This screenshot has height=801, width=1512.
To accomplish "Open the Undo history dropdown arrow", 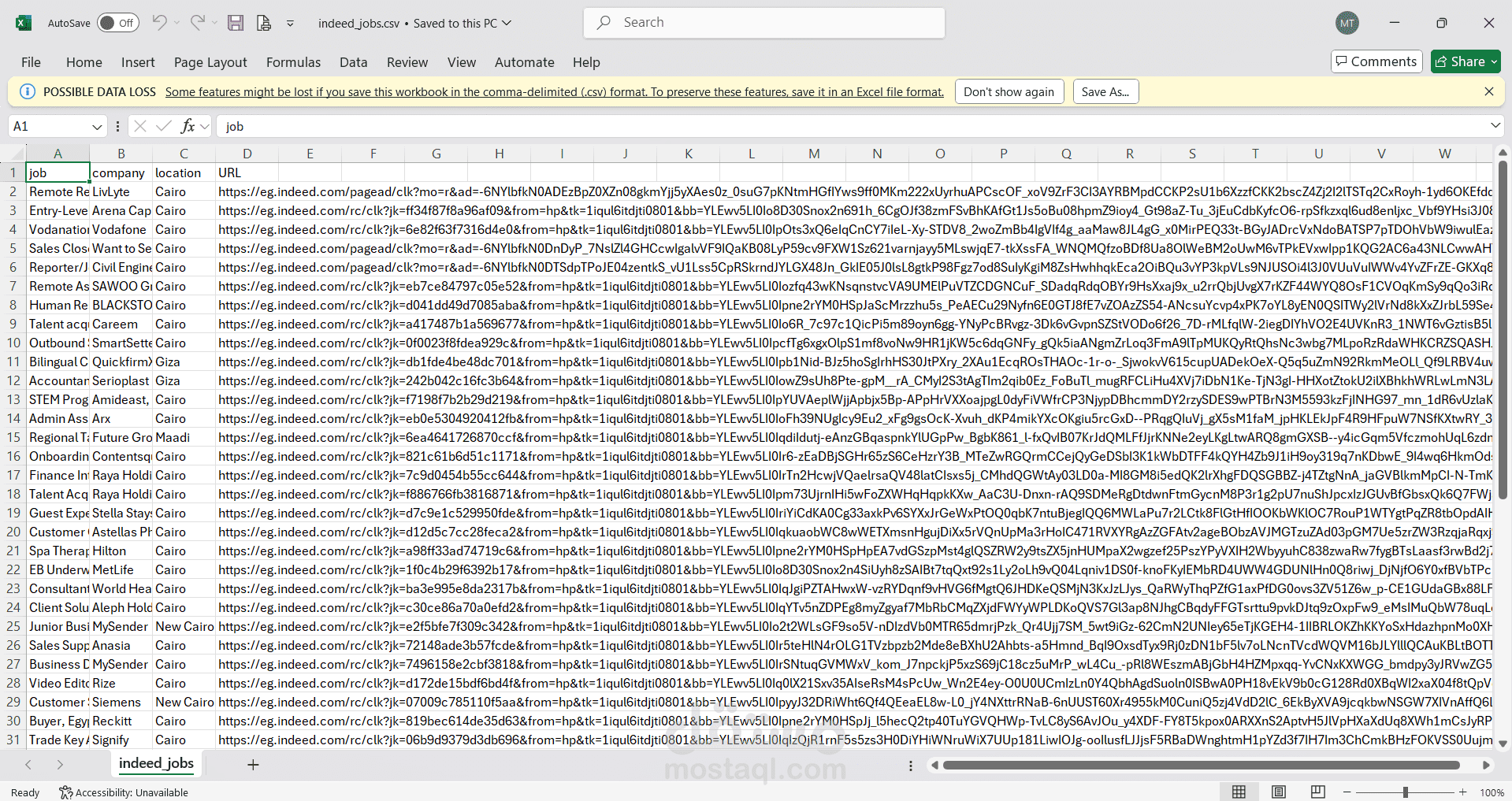I will point(177,23).
